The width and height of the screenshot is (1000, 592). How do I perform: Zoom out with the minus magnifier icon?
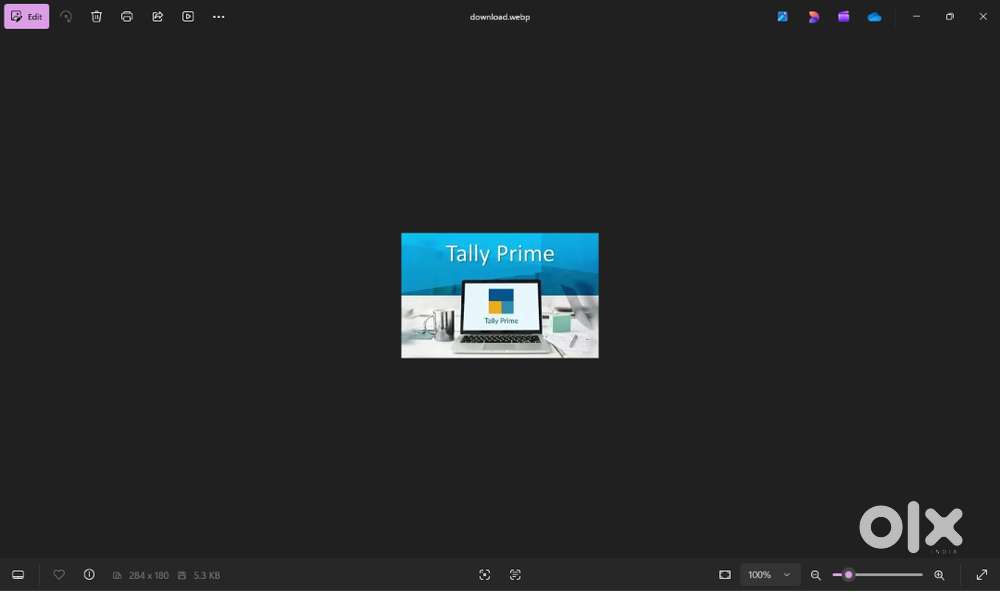[816, 575]
